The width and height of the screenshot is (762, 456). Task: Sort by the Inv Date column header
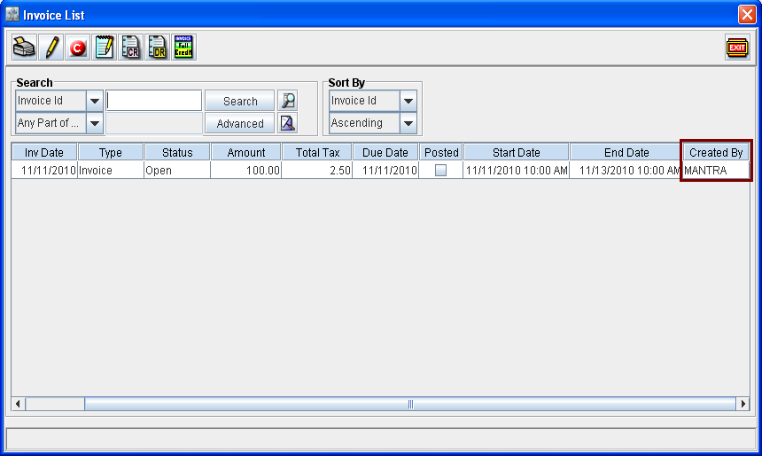tap(44, 152)
